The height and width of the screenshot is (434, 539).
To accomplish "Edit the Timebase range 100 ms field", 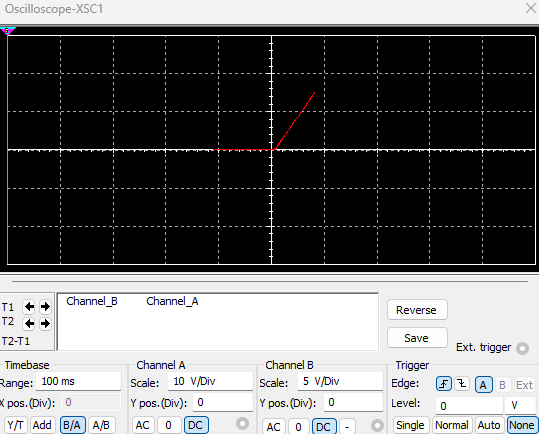I will pyautogui.click(x=78, y=381).
